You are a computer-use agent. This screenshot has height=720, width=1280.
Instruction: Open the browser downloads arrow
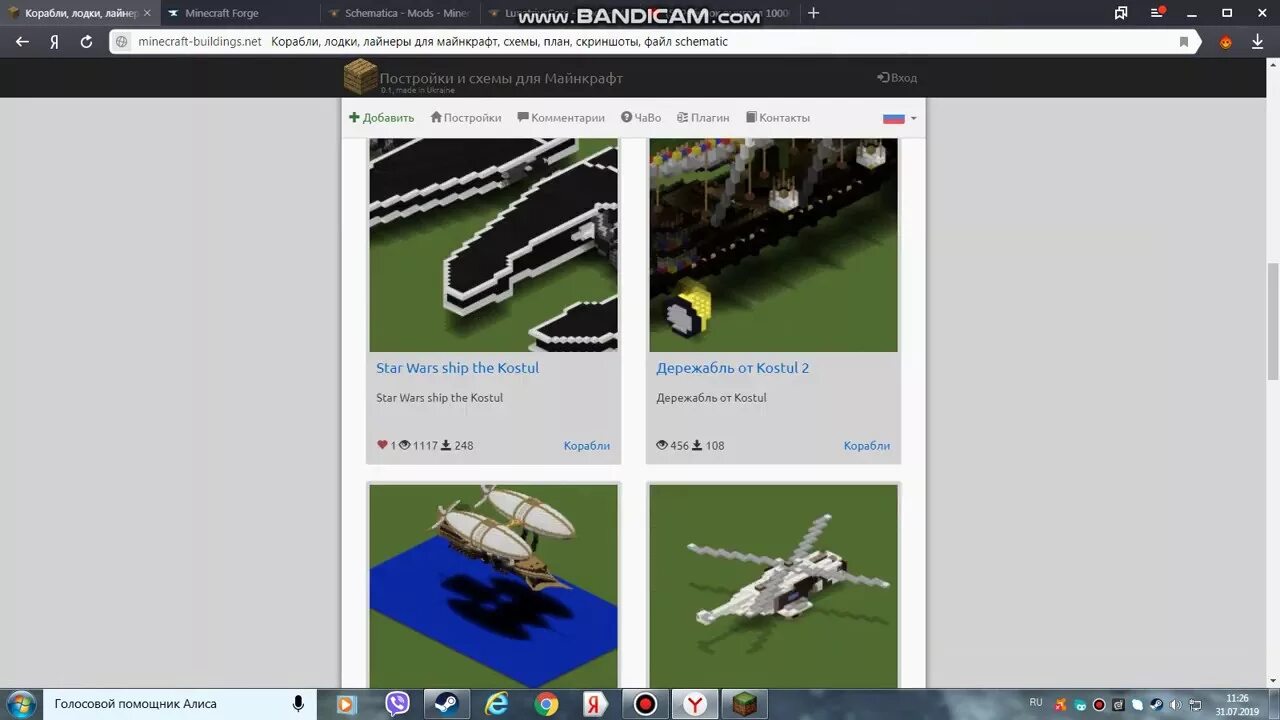click(x=1258, y=42)
